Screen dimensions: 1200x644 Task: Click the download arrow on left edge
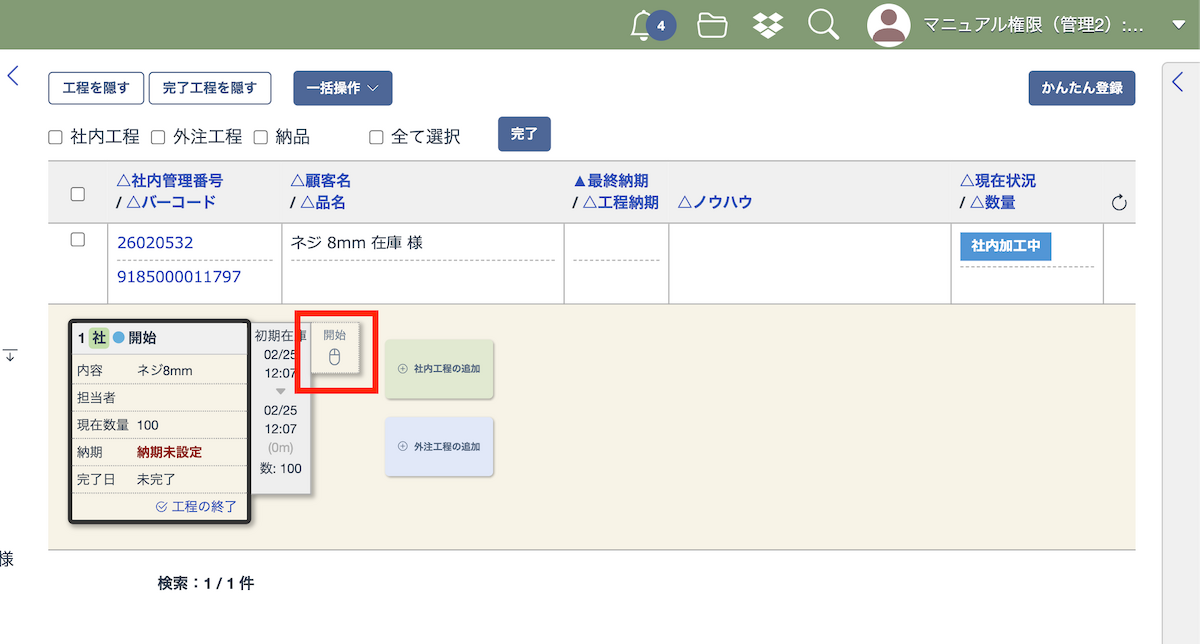click(x=10, y=355)
